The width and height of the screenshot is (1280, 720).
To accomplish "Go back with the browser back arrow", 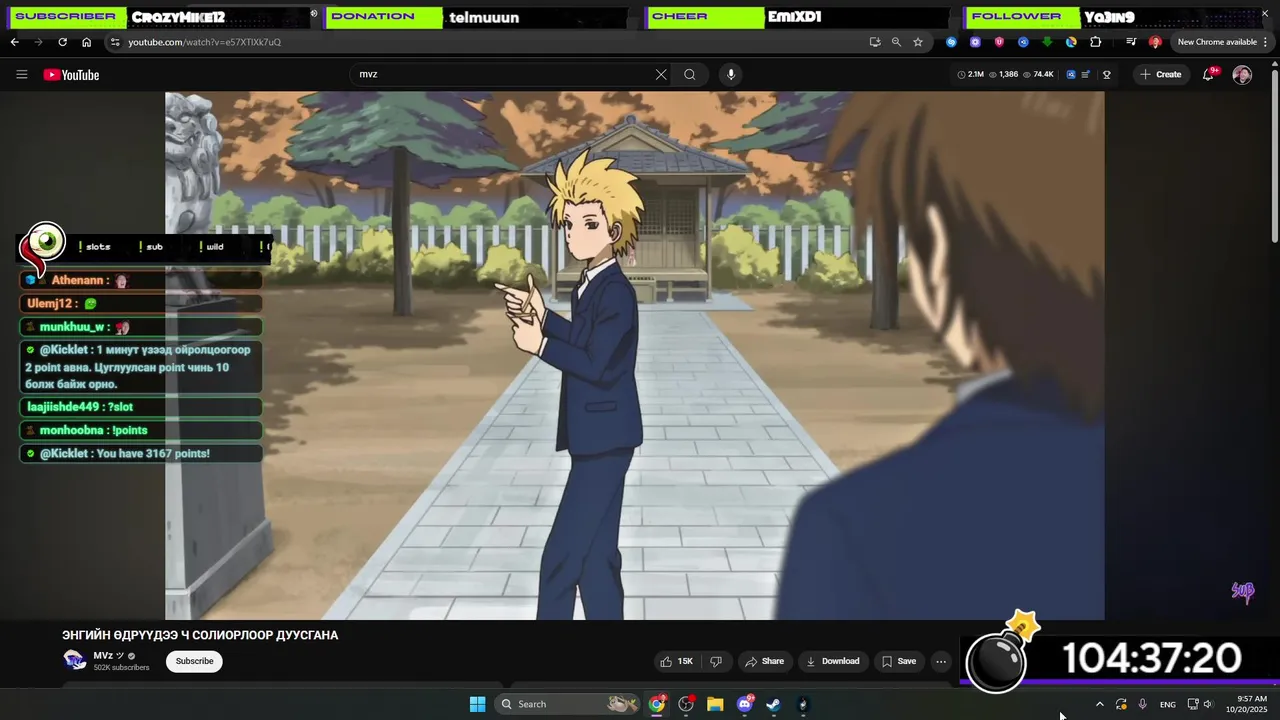I will (14, 42).
